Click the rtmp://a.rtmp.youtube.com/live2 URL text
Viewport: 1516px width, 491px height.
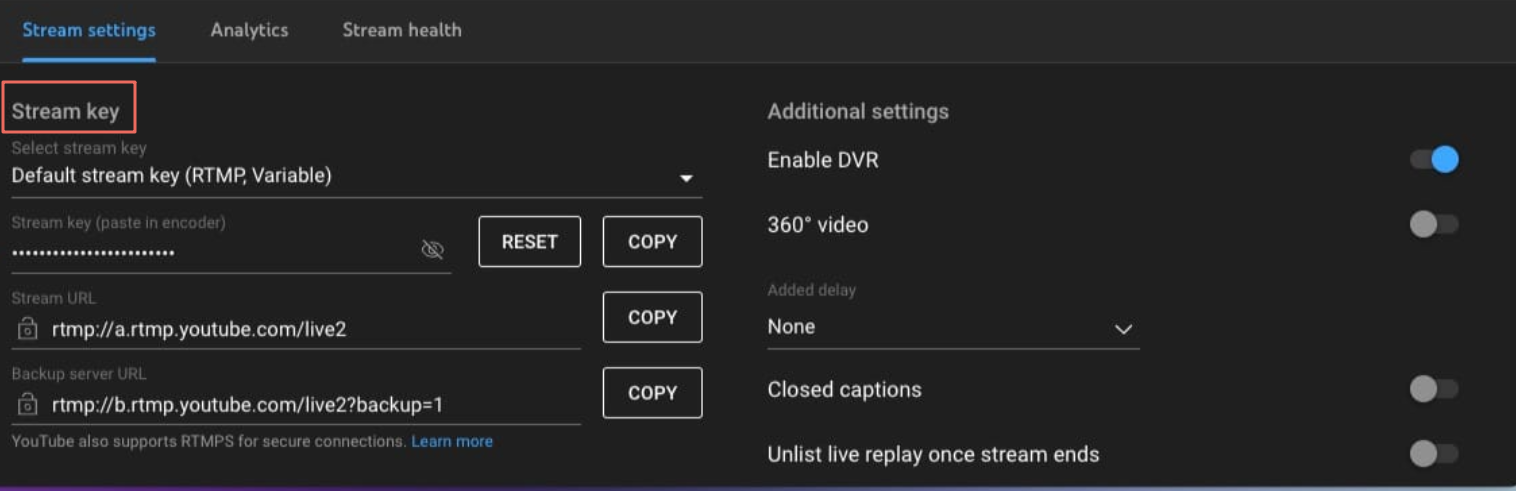[x=199, y=328]
